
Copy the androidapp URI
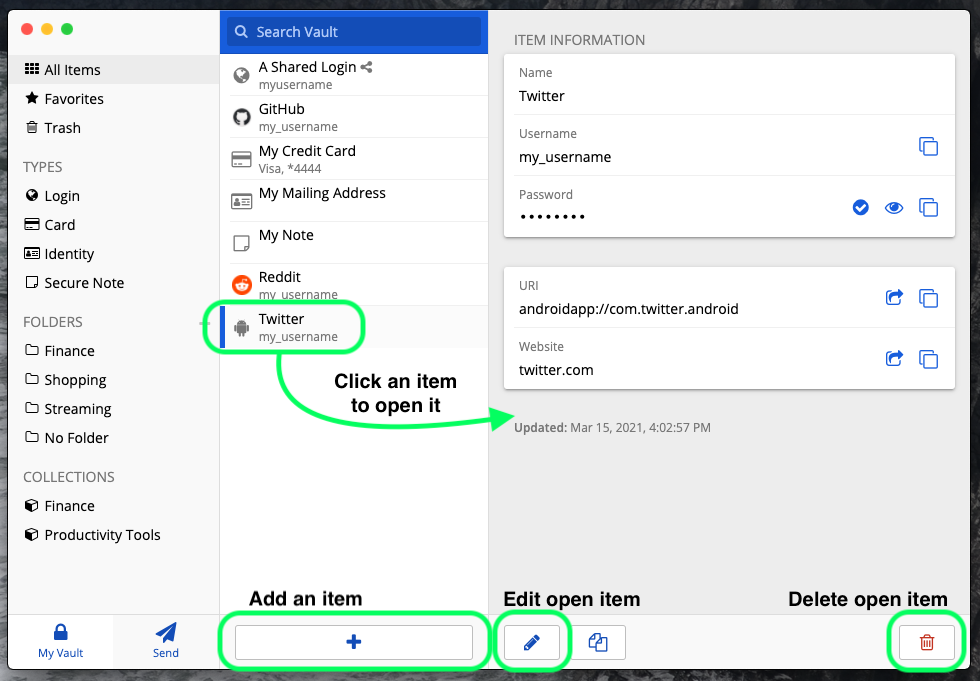click(928, 298)
